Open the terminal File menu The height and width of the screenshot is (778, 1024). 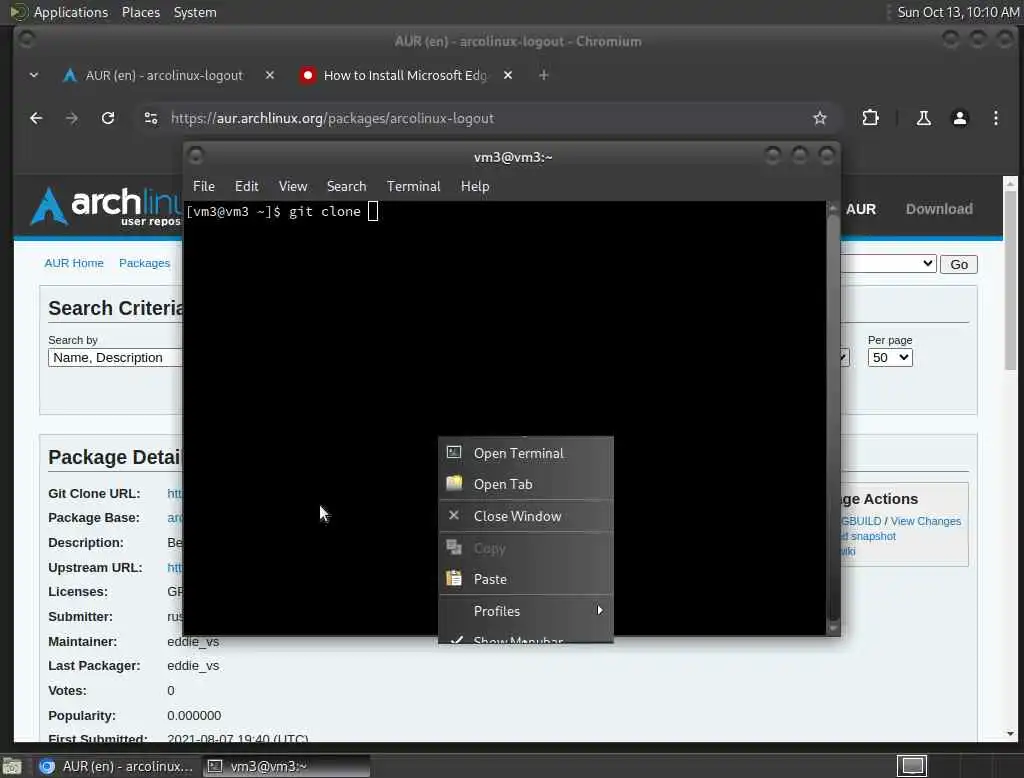[x=204, y=187]
